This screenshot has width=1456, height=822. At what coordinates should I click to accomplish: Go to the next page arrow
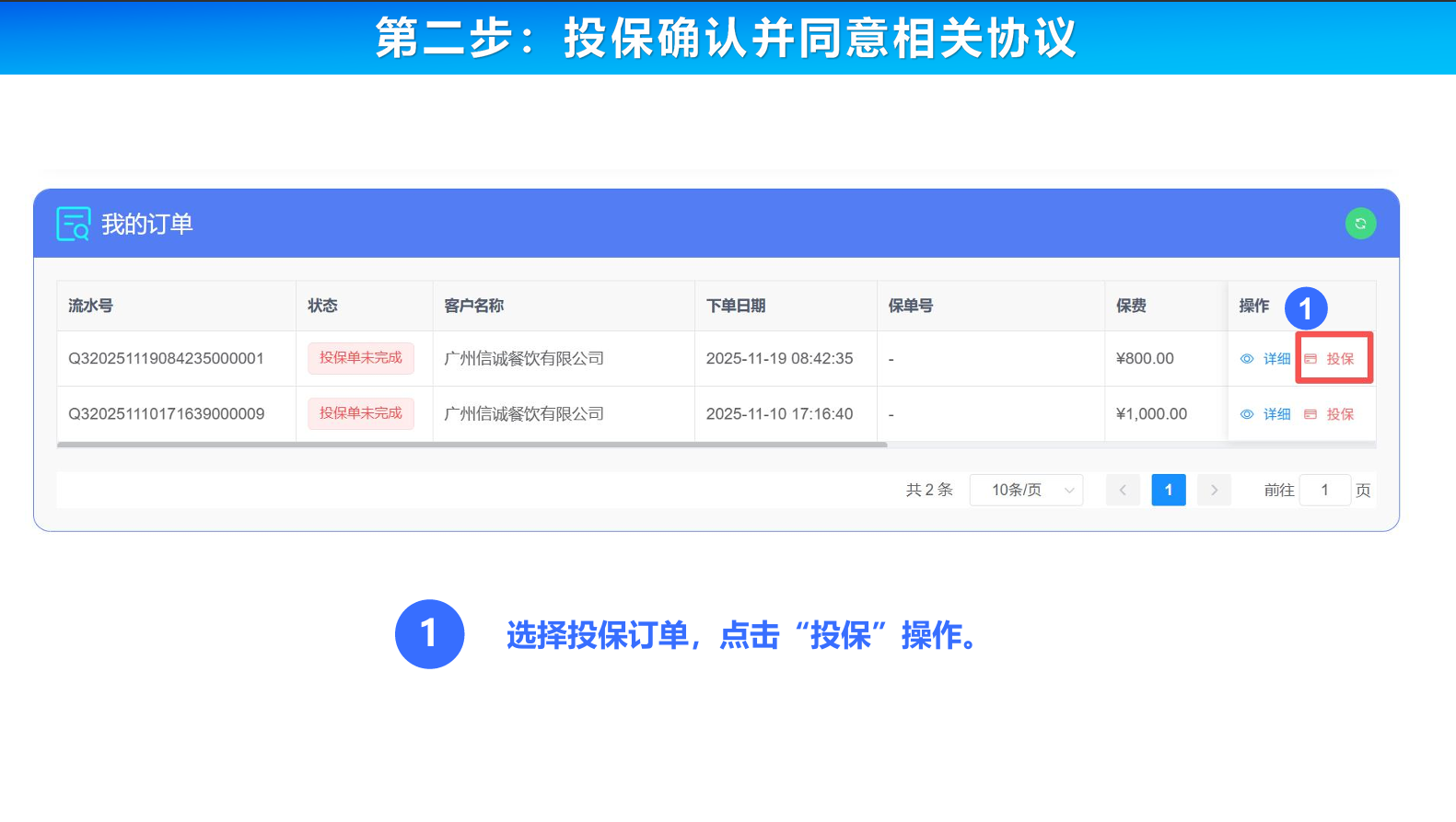(x=1214, y=490)
